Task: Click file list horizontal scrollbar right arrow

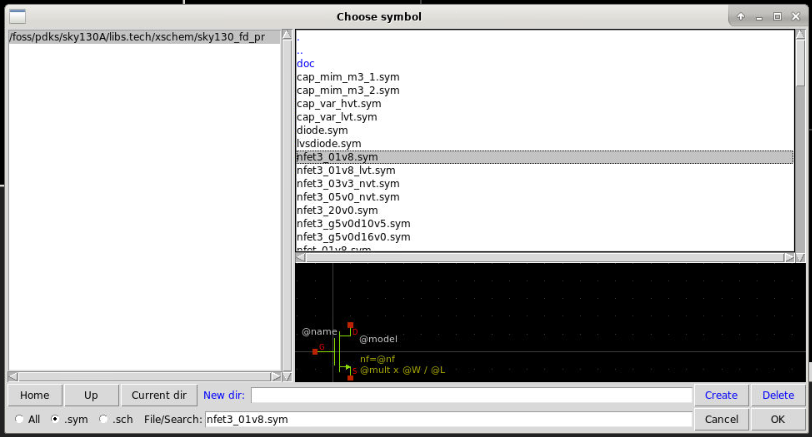Action: [x=789, y=257]
